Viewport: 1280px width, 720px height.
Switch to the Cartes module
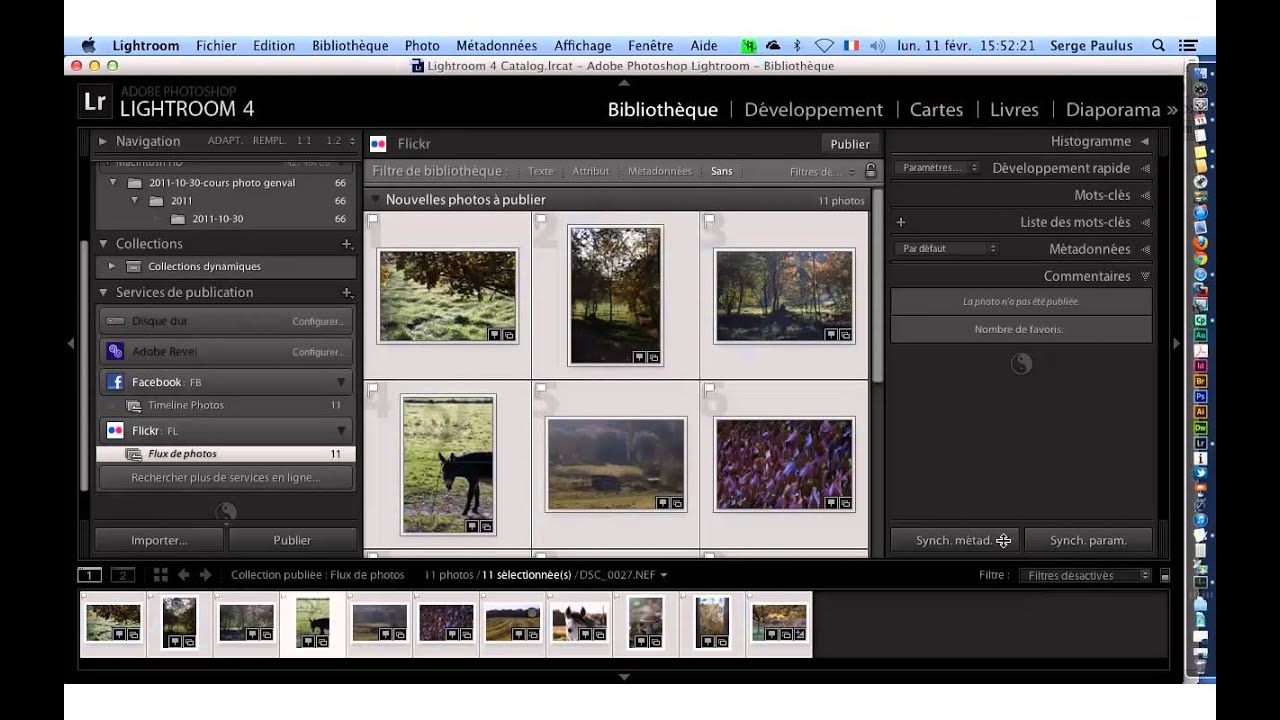936,110
